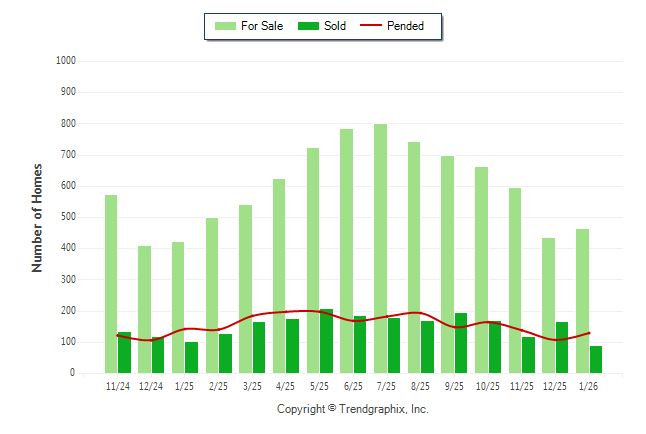Viewport: 646px width, 434px height.
Task: Click the Copyright Trendgraphix, Inc. text
Action: tap(352, 409)
